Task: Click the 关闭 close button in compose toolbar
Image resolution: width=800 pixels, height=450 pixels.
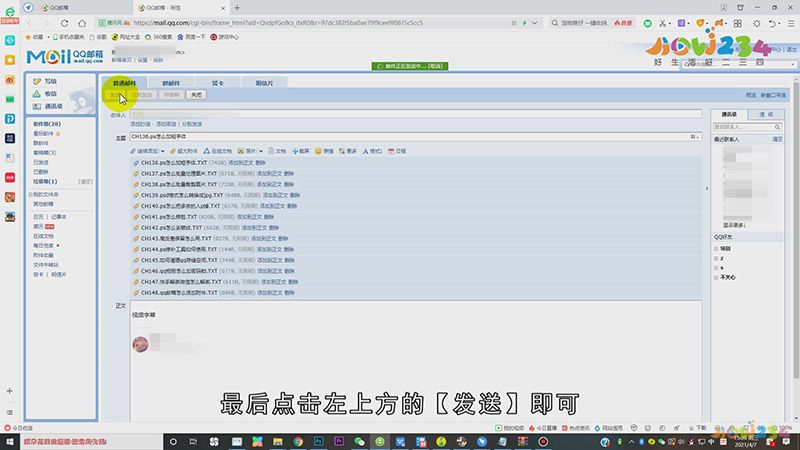Action: coord(196,95)
